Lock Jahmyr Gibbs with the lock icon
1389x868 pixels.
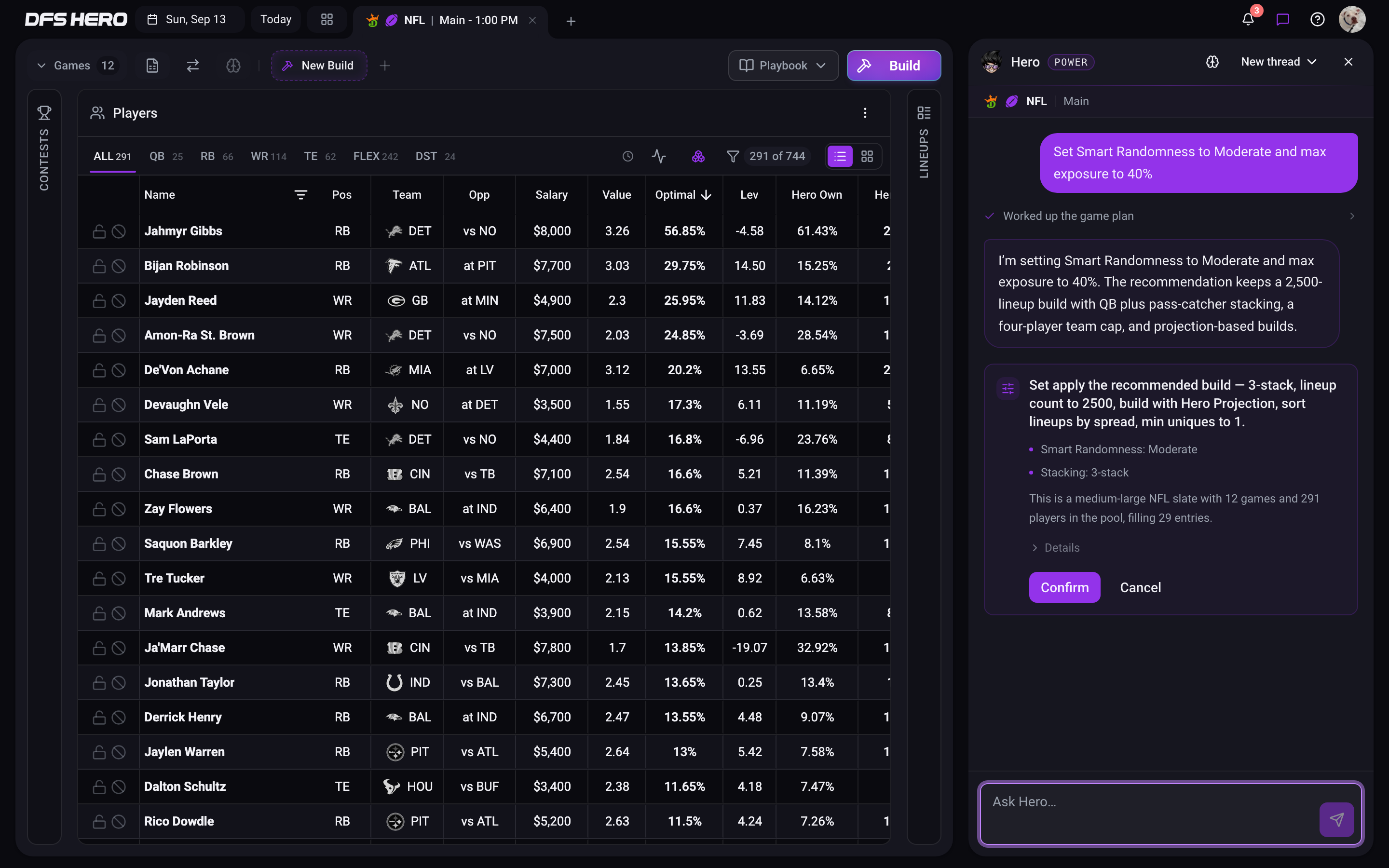99,231
